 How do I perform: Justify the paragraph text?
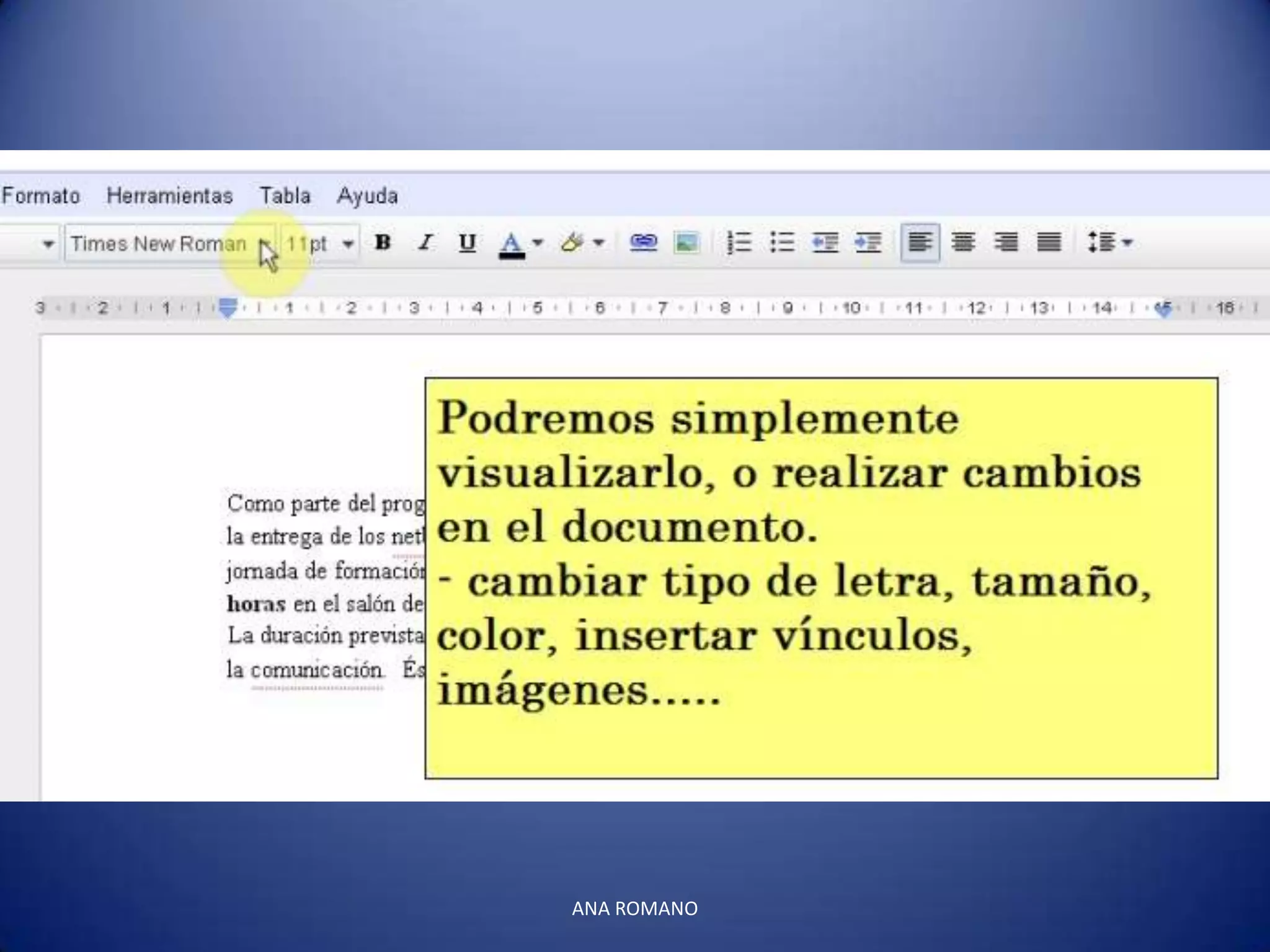tap(1049, 242)
